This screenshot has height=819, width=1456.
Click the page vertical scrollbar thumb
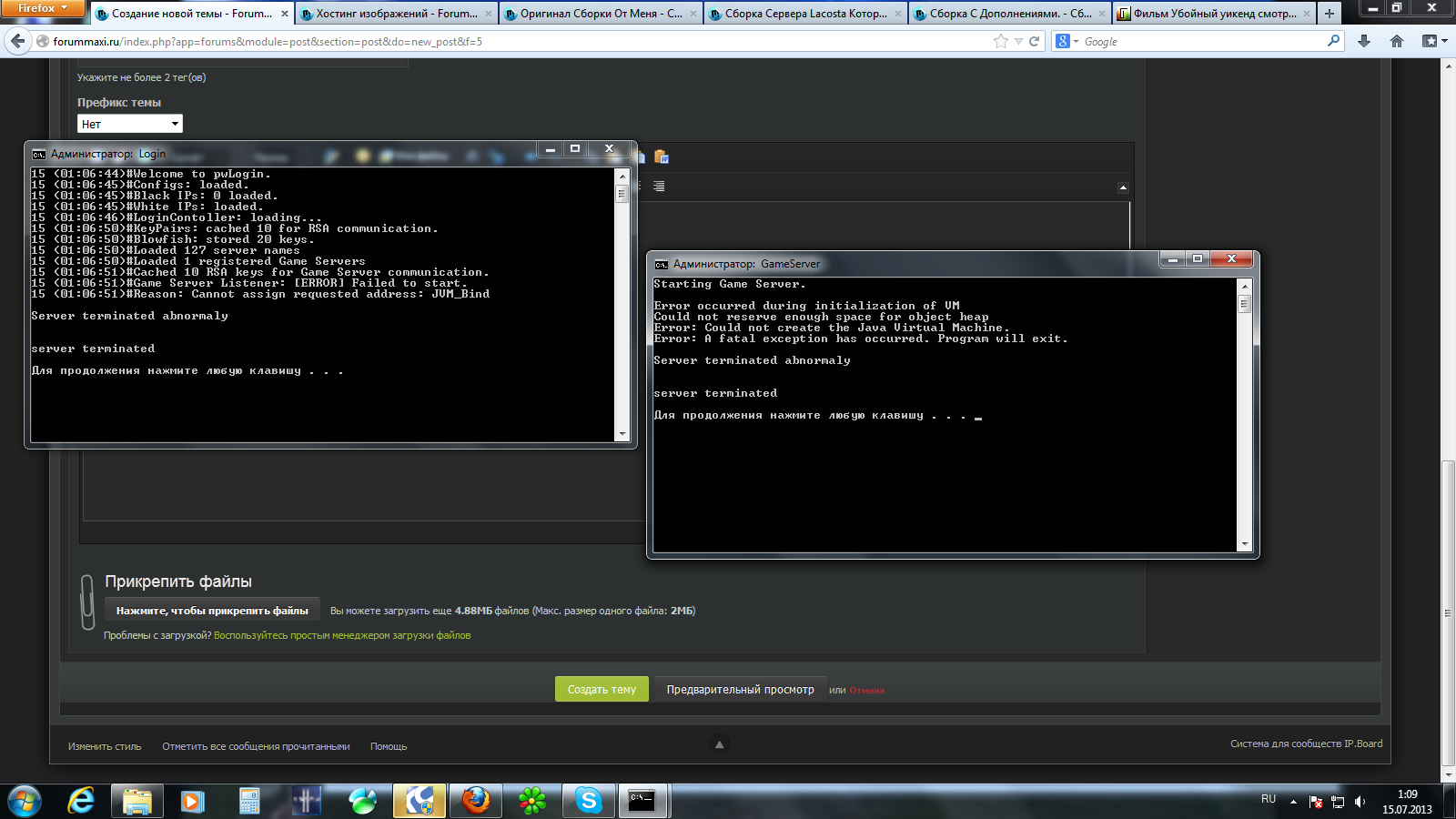pos(1448,614)
